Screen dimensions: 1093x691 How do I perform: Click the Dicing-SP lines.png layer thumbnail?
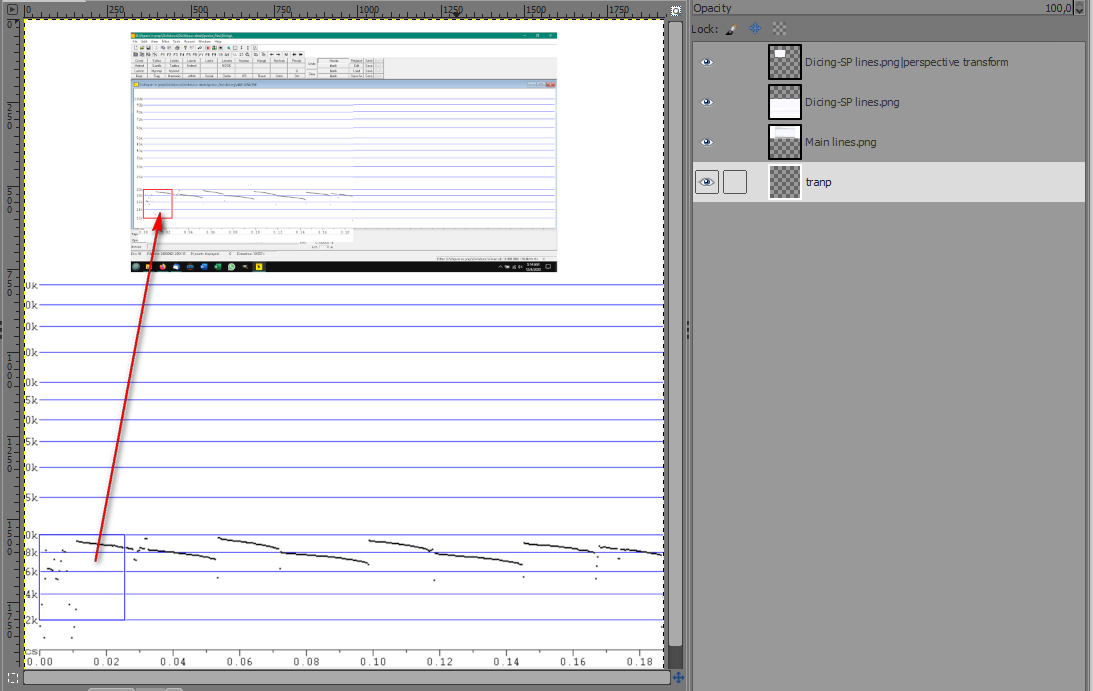pos(784,102)
